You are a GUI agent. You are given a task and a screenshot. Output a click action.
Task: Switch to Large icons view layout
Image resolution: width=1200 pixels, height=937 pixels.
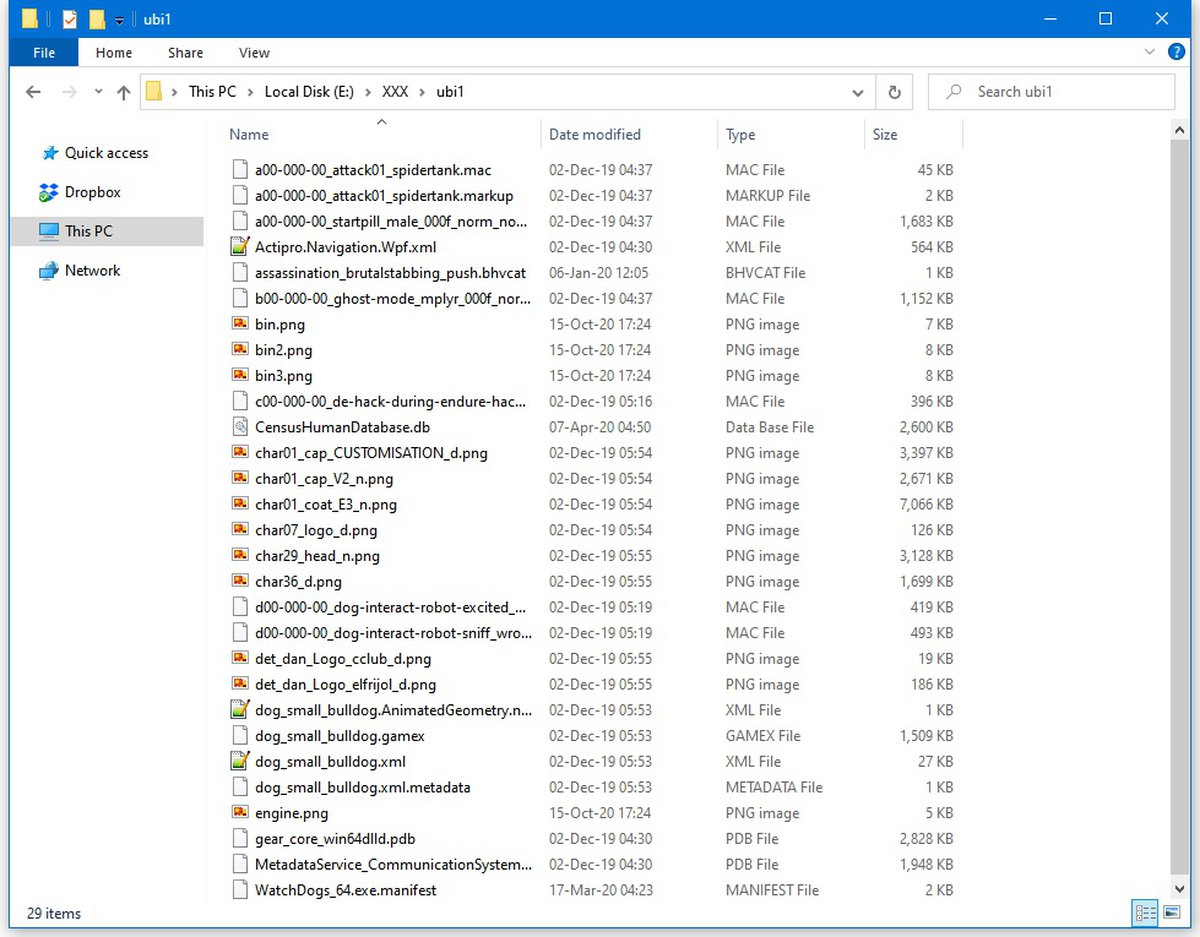click(1172, 912)
